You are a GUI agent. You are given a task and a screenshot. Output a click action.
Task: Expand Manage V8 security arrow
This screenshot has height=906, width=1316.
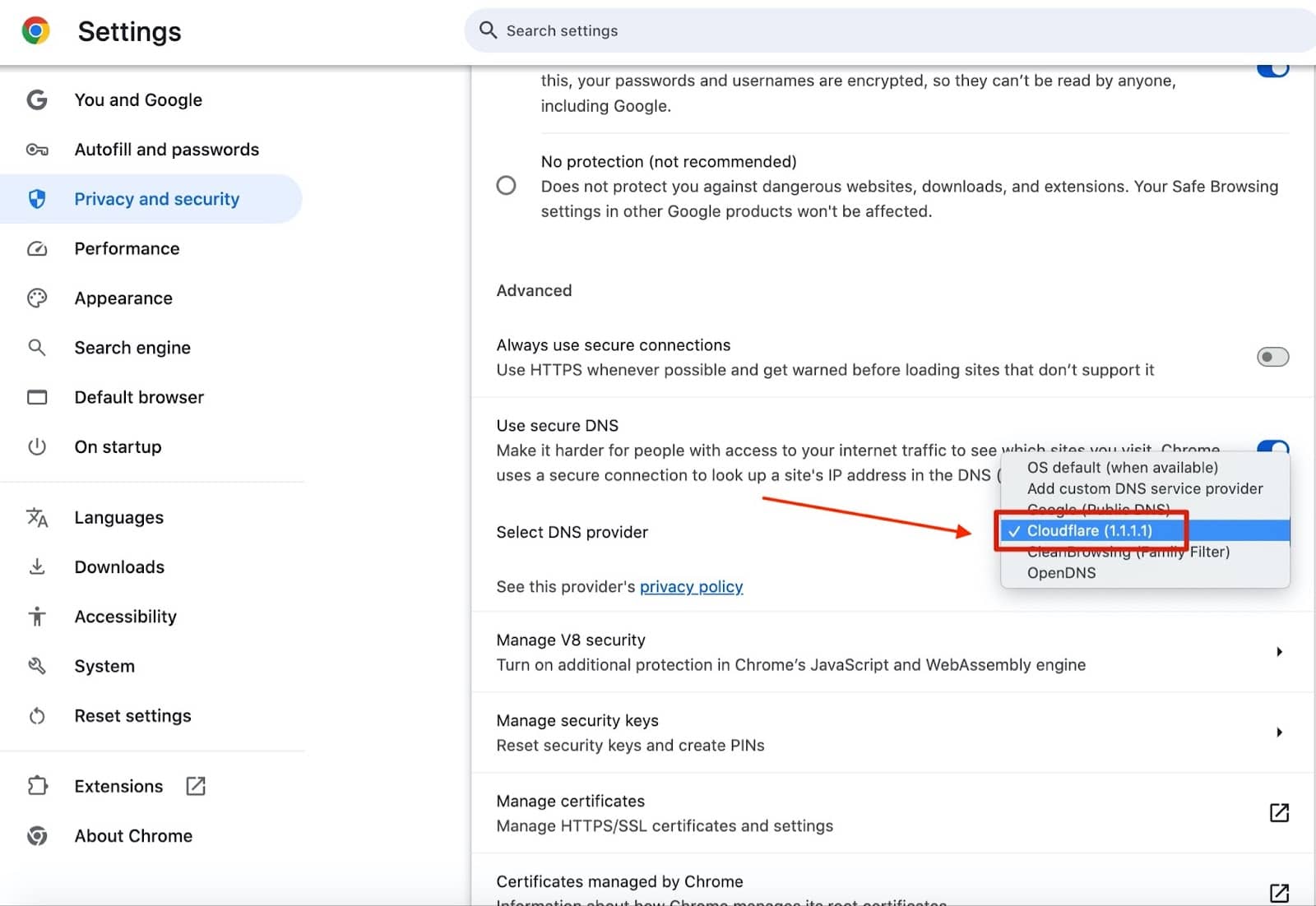(1279, 652)
